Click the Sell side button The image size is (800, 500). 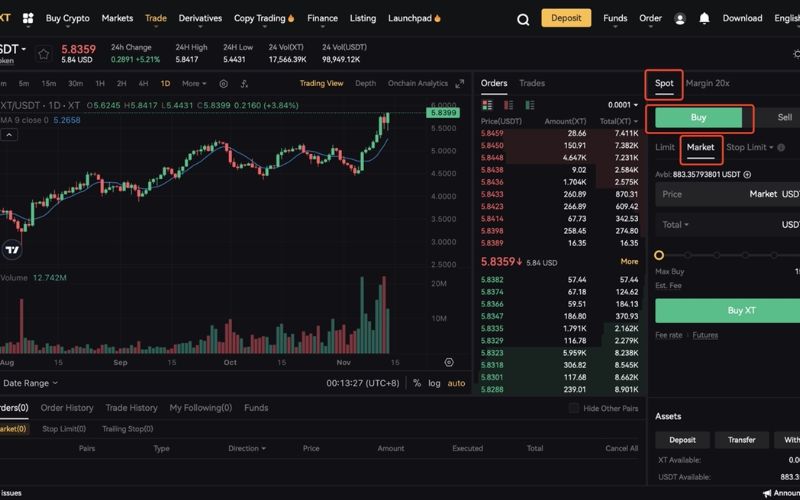[778, 118]
